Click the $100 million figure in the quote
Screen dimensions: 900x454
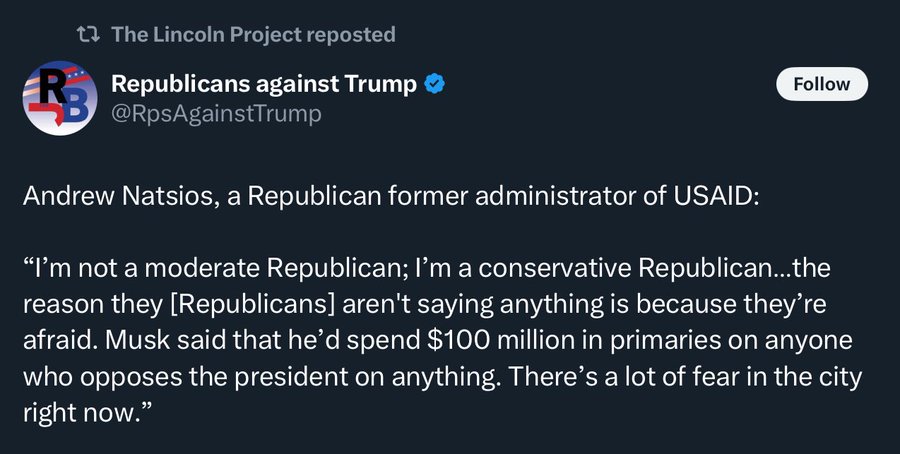515,340
